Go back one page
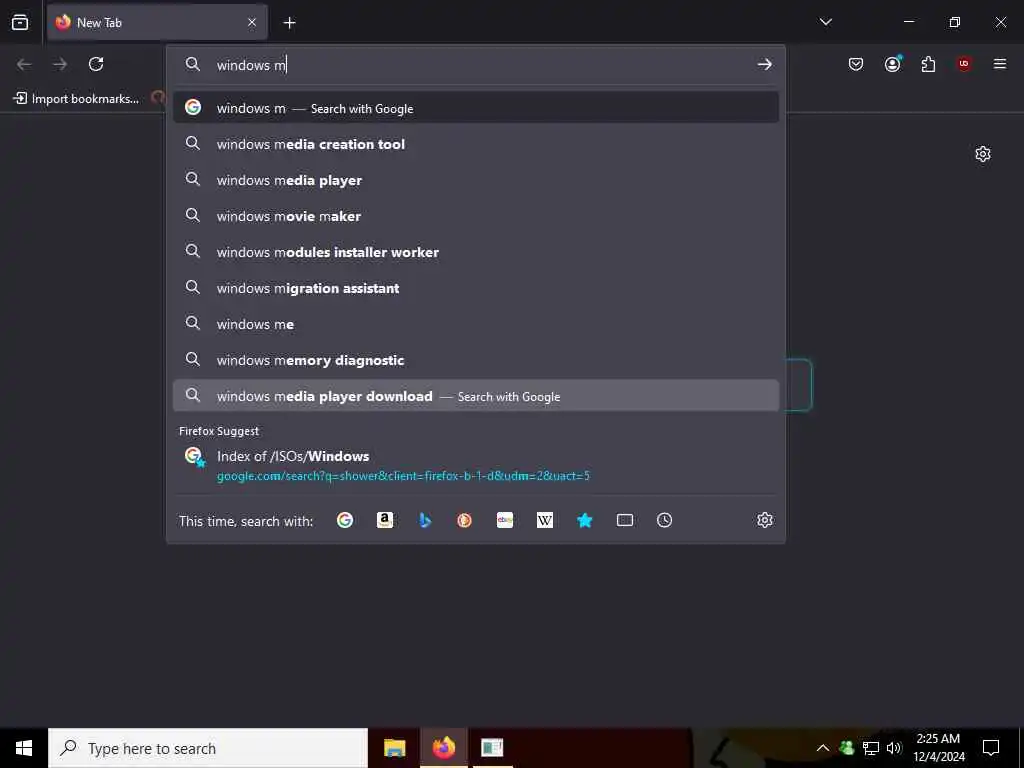 click(24, 64)
